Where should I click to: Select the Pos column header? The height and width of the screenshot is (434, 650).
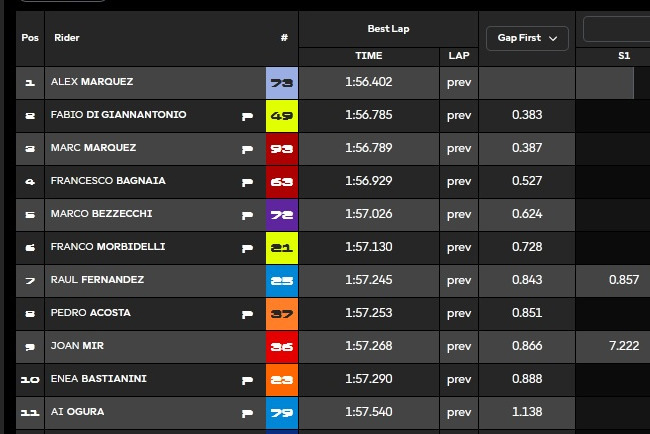click(29, 38)
